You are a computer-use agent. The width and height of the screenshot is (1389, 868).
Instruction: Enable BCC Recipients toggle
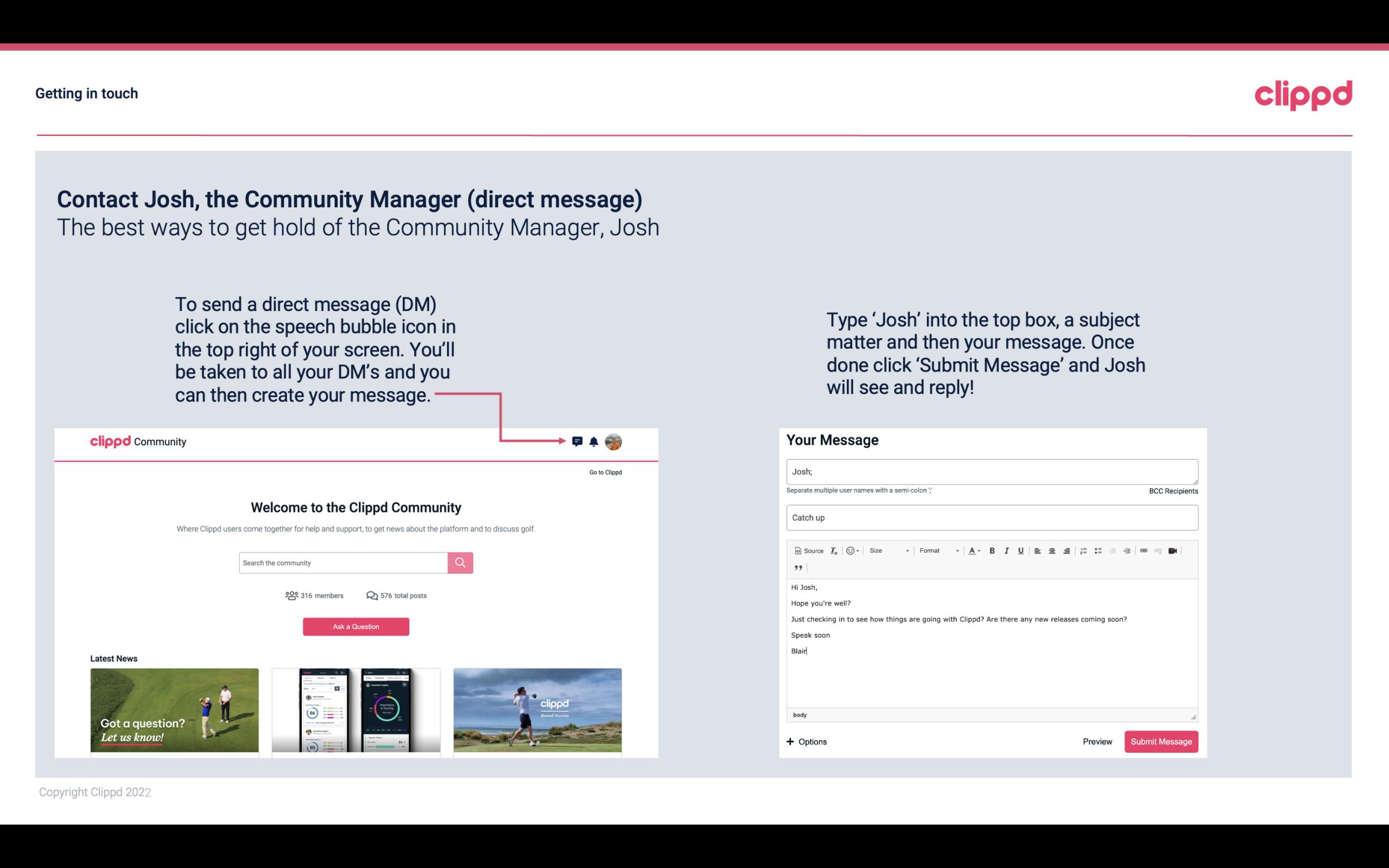click(x=1173, y=491)
